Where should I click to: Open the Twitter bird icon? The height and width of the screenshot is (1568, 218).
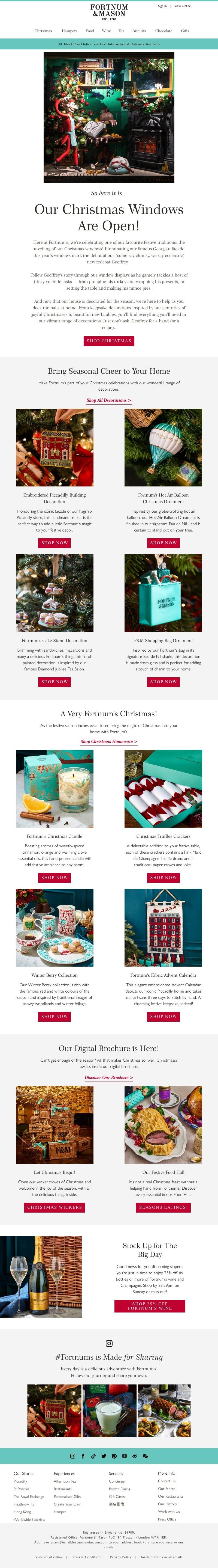(104, 1456)
